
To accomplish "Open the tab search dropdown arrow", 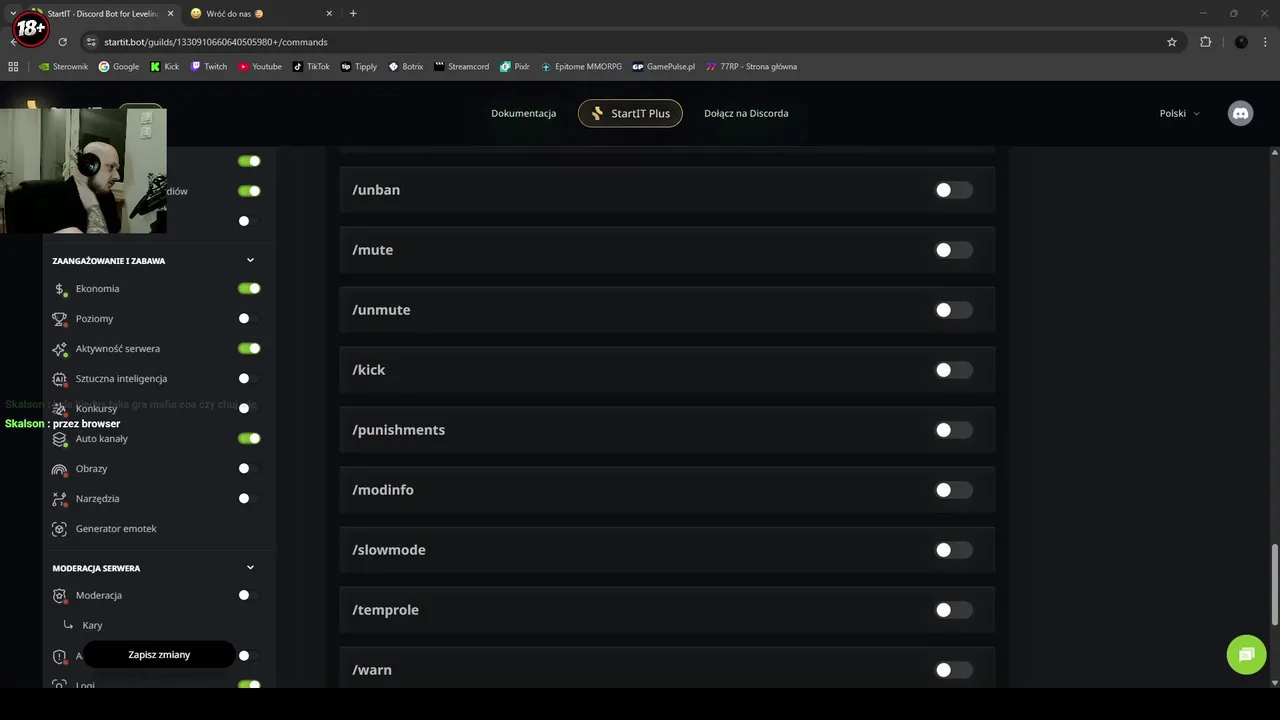I will tap(13, 13).
